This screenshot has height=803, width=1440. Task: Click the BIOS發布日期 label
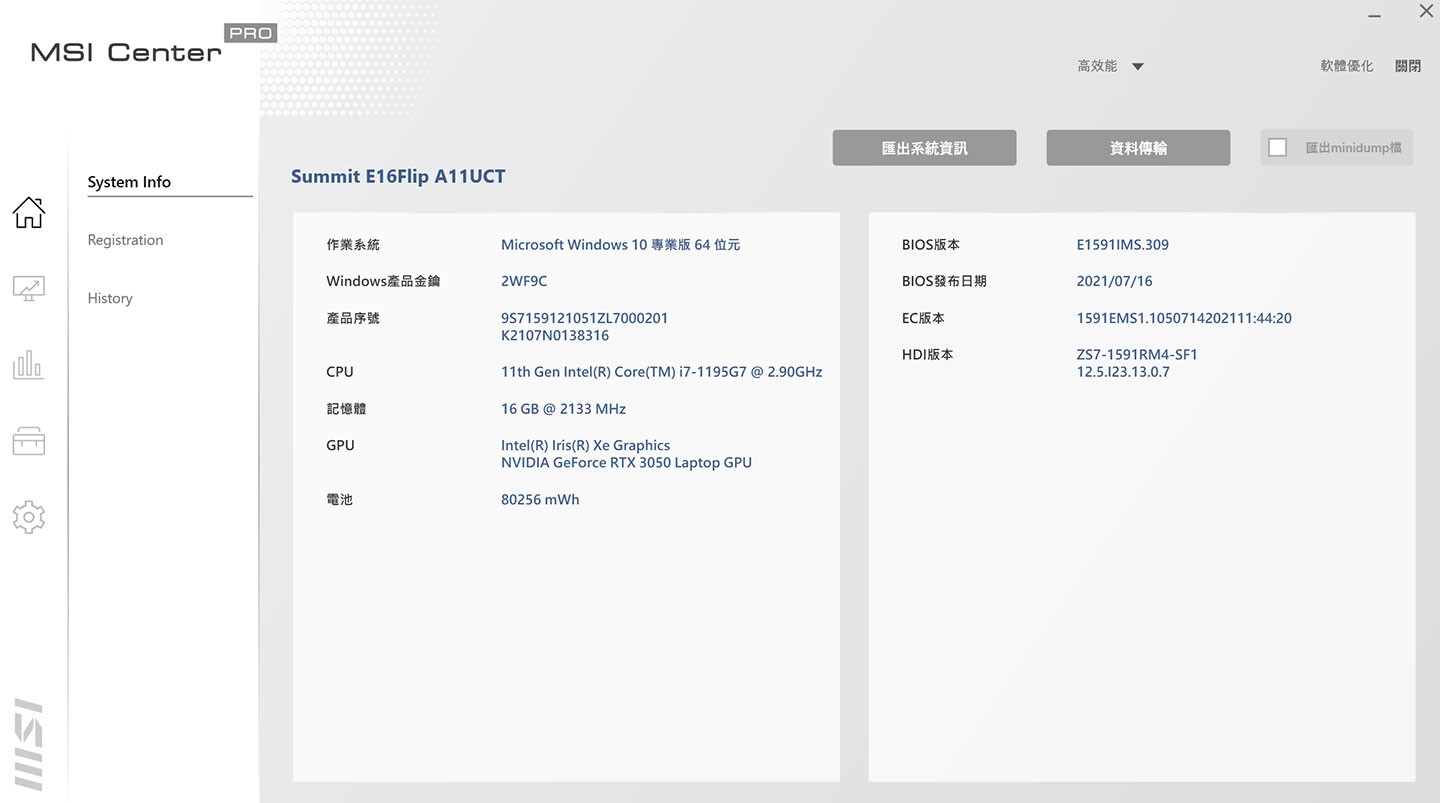(944, 281)
